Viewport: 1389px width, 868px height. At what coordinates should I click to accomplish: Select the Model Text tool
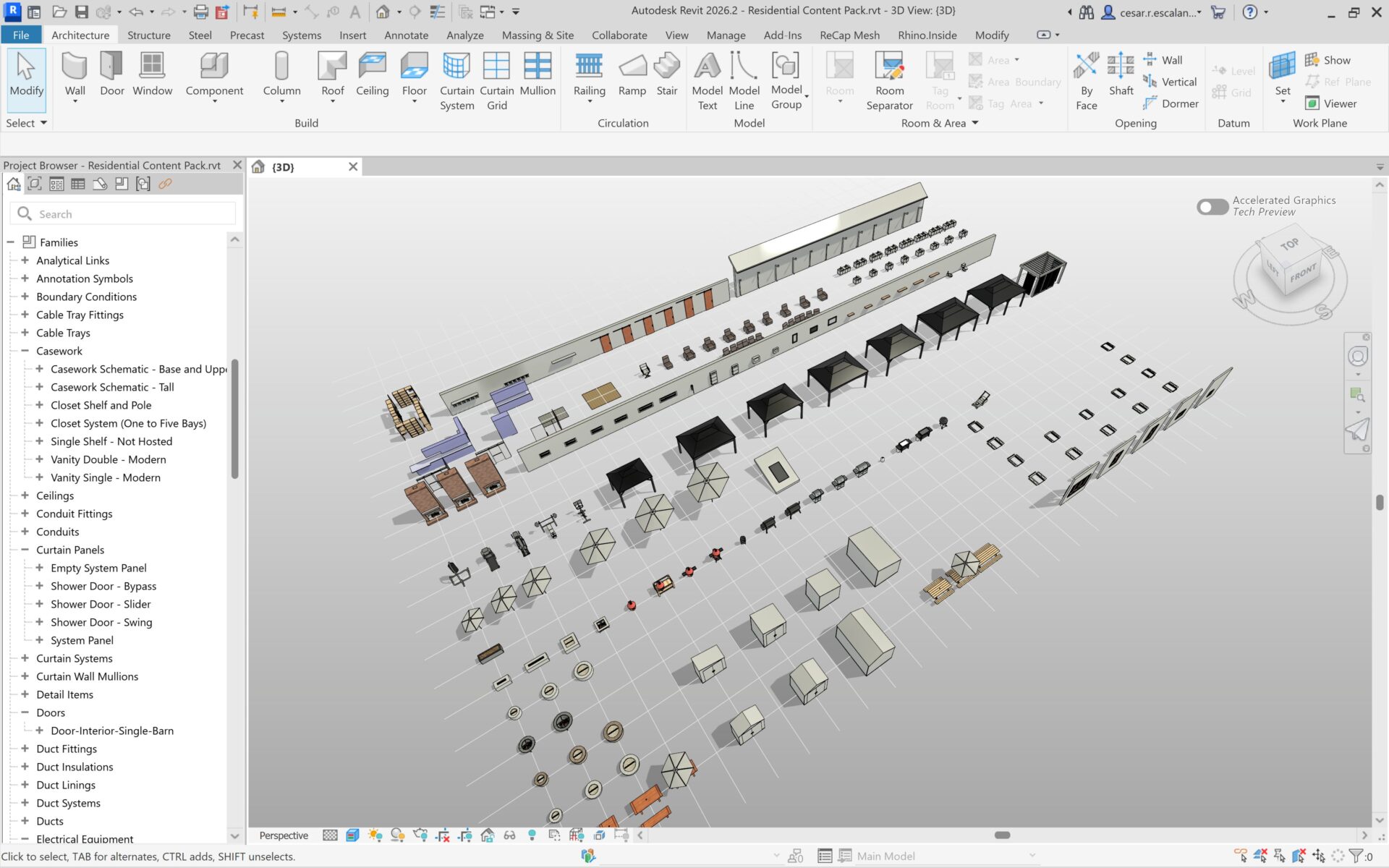tap(707, 80)
